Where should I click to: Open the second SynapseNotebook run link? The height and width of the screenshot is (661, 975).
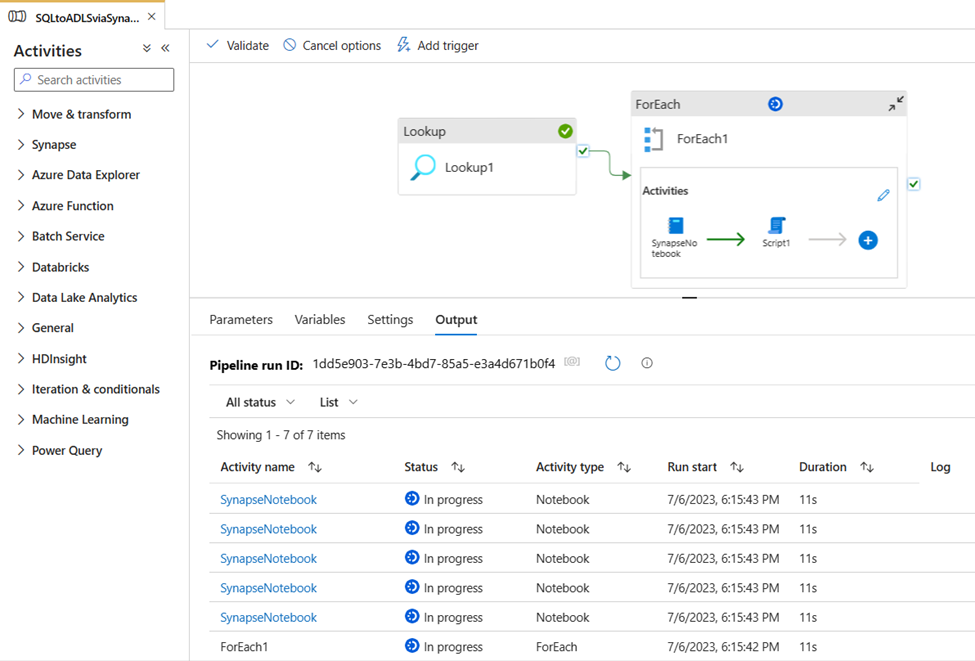(x=269, y=529)
